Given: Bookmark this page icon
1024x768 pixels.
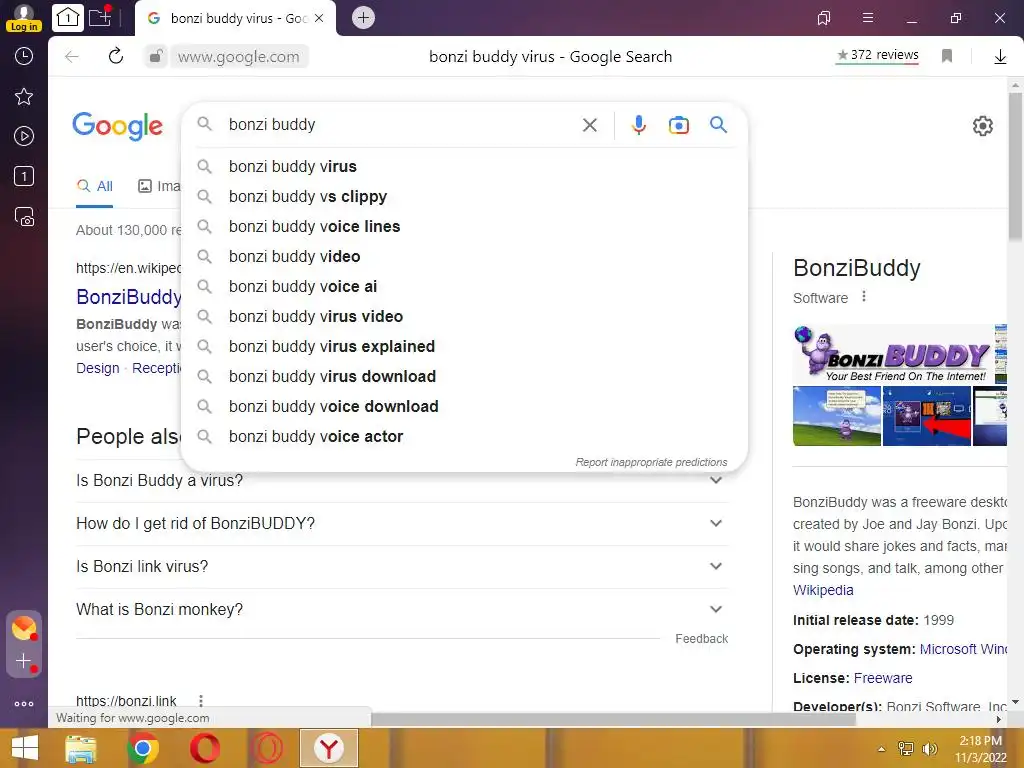Looking at the screenshot, I should pyautogui.click(x=947, y=56).
